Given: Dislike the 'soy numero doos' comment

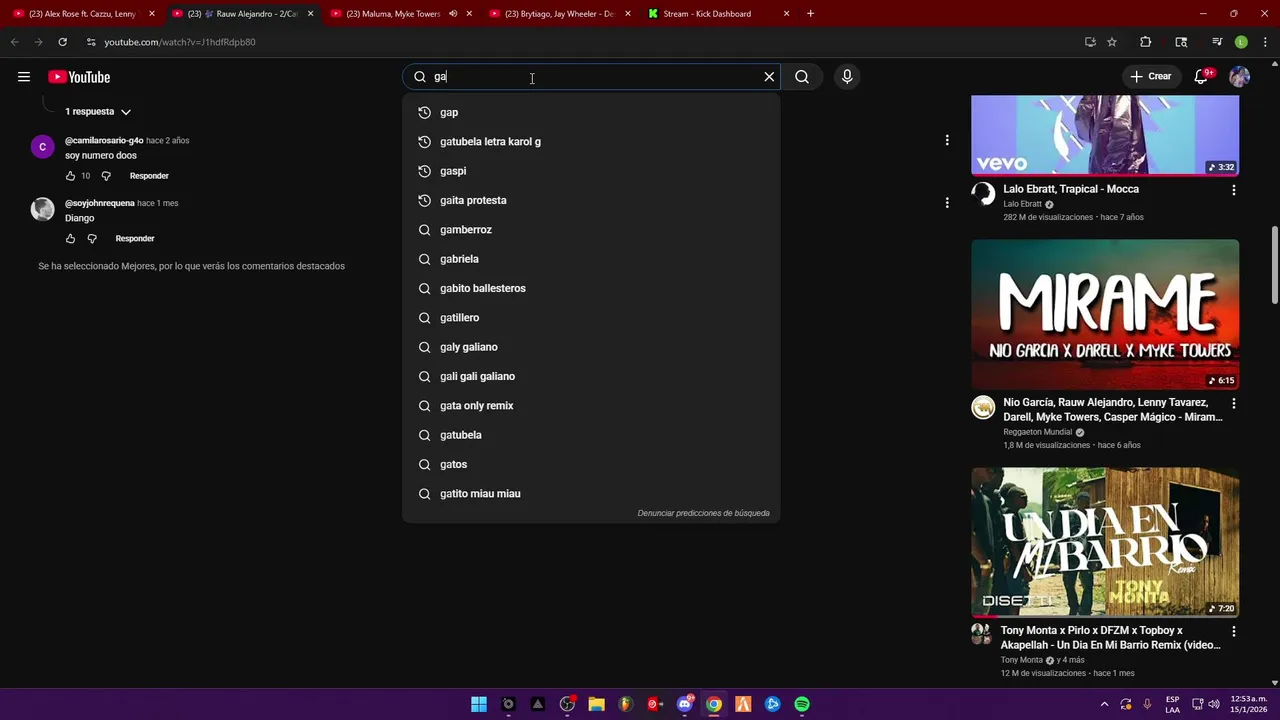Looking at the screenshot, I should pos(106,176).
